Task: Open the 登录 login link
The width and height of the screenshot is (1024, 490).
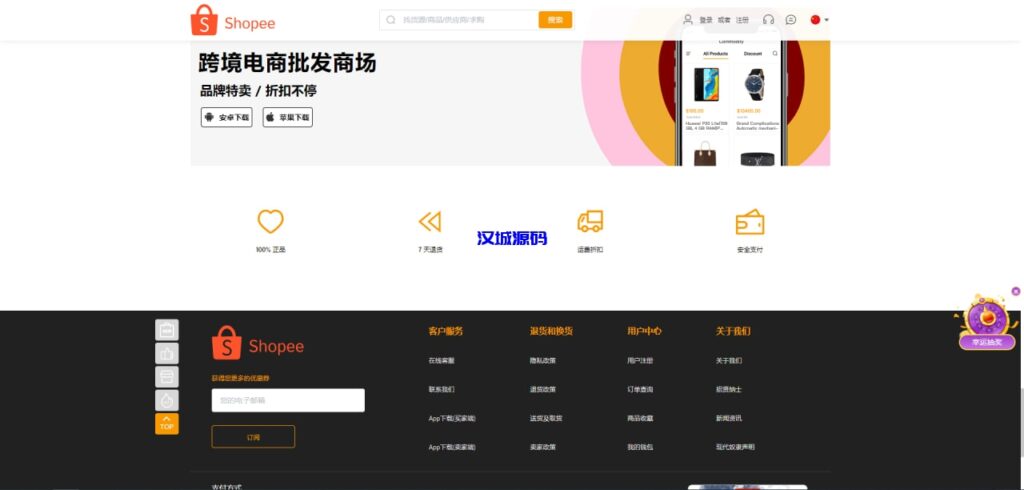Action: tap(706, 20)
